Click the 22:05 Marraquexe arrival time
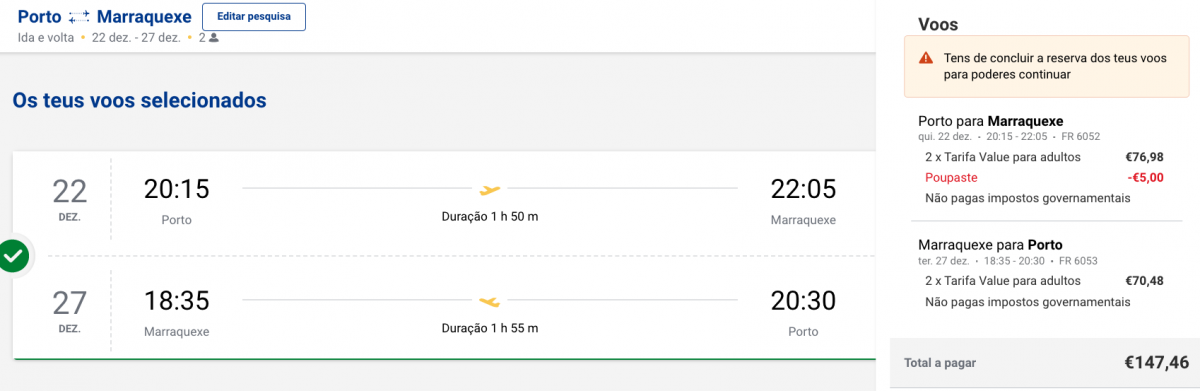This screenshot has width=1200, height=391. [803, 188]
